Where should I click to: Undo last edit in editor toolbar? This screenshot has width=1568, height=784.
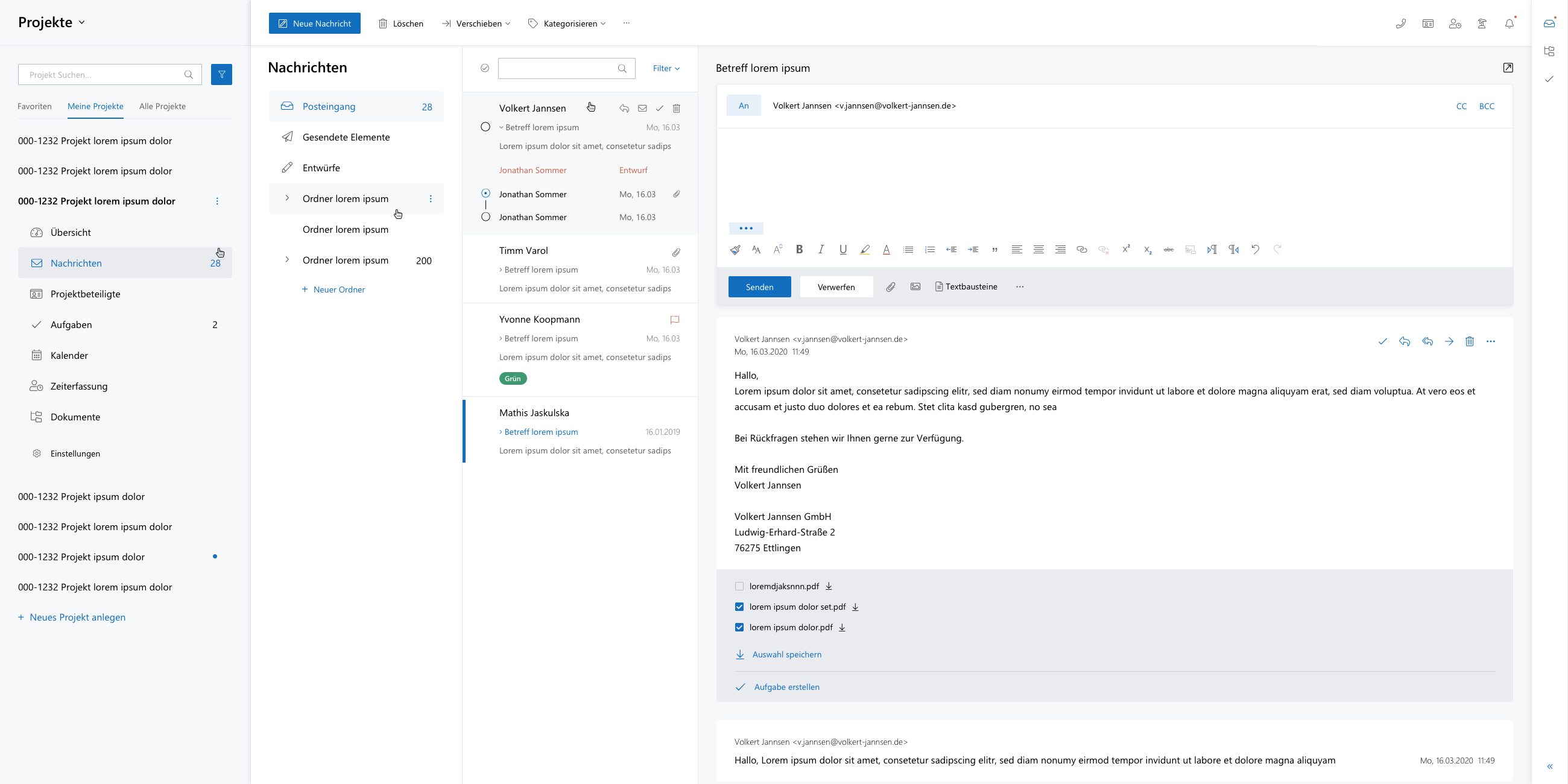click(1255, 249)
